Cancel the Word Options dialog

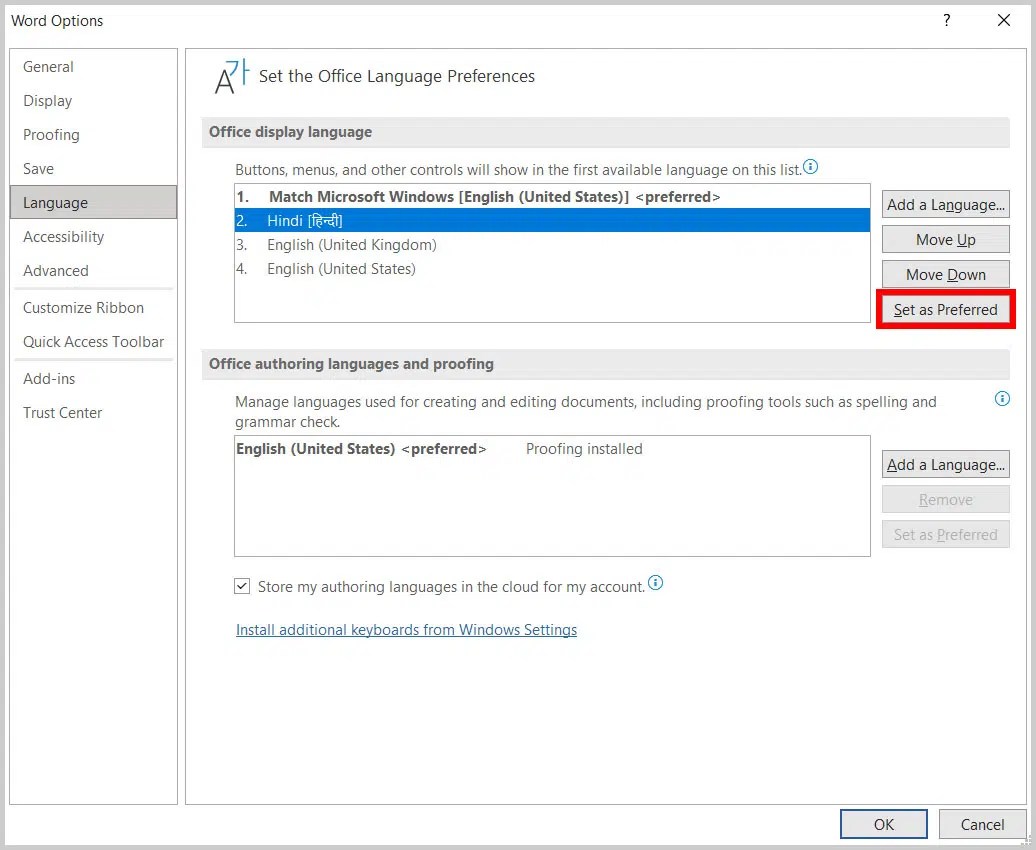[982, 824]
